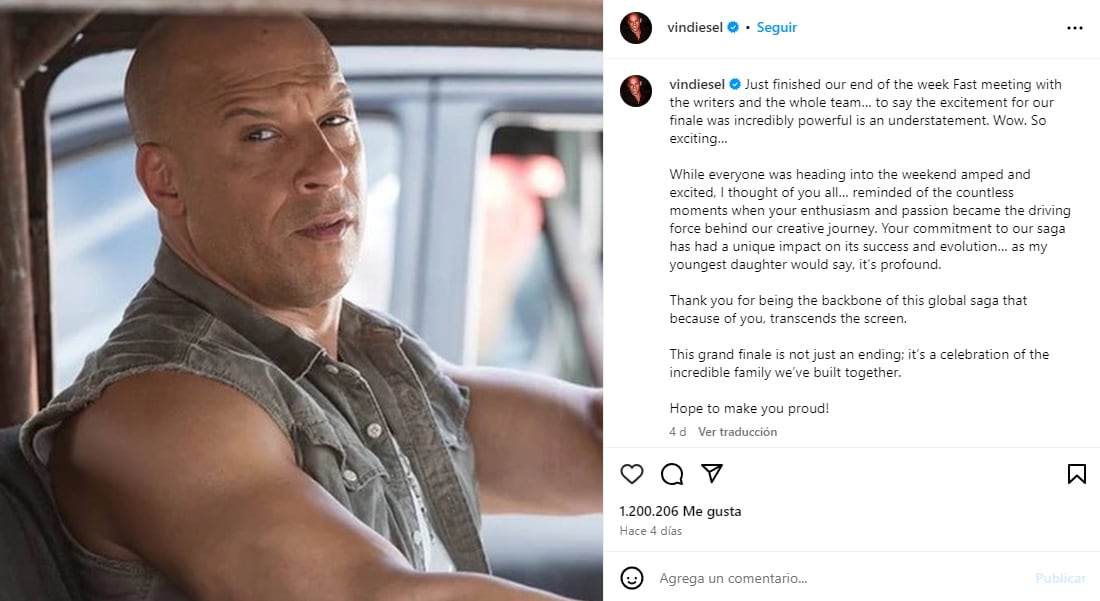Screen dimensions: 1100x601
Task: Open comments with the speech bubble icon
Action: pyautogui.click(x=672, y=473)
